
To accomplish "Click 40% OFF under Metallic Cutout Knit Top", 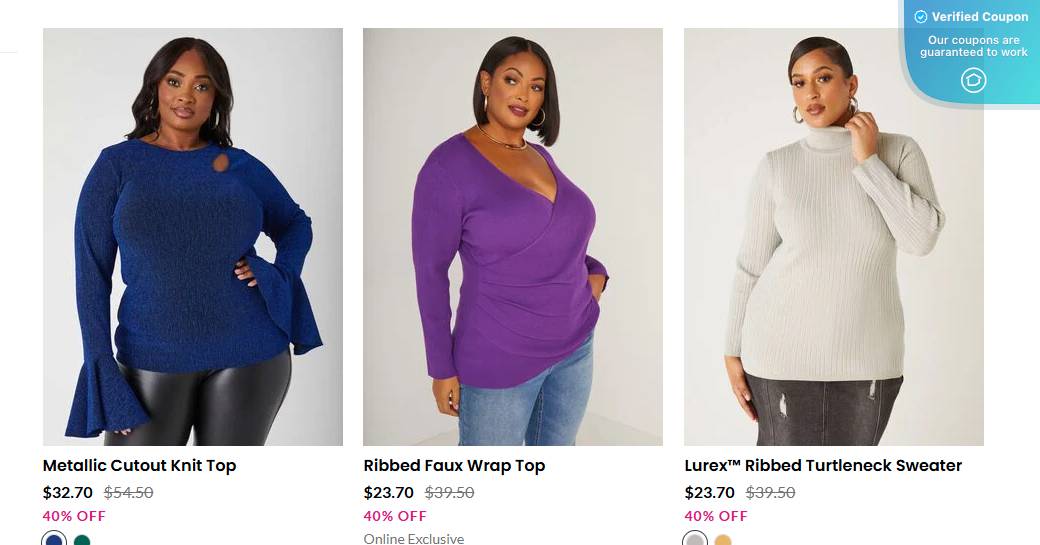I will click(74, 516).
